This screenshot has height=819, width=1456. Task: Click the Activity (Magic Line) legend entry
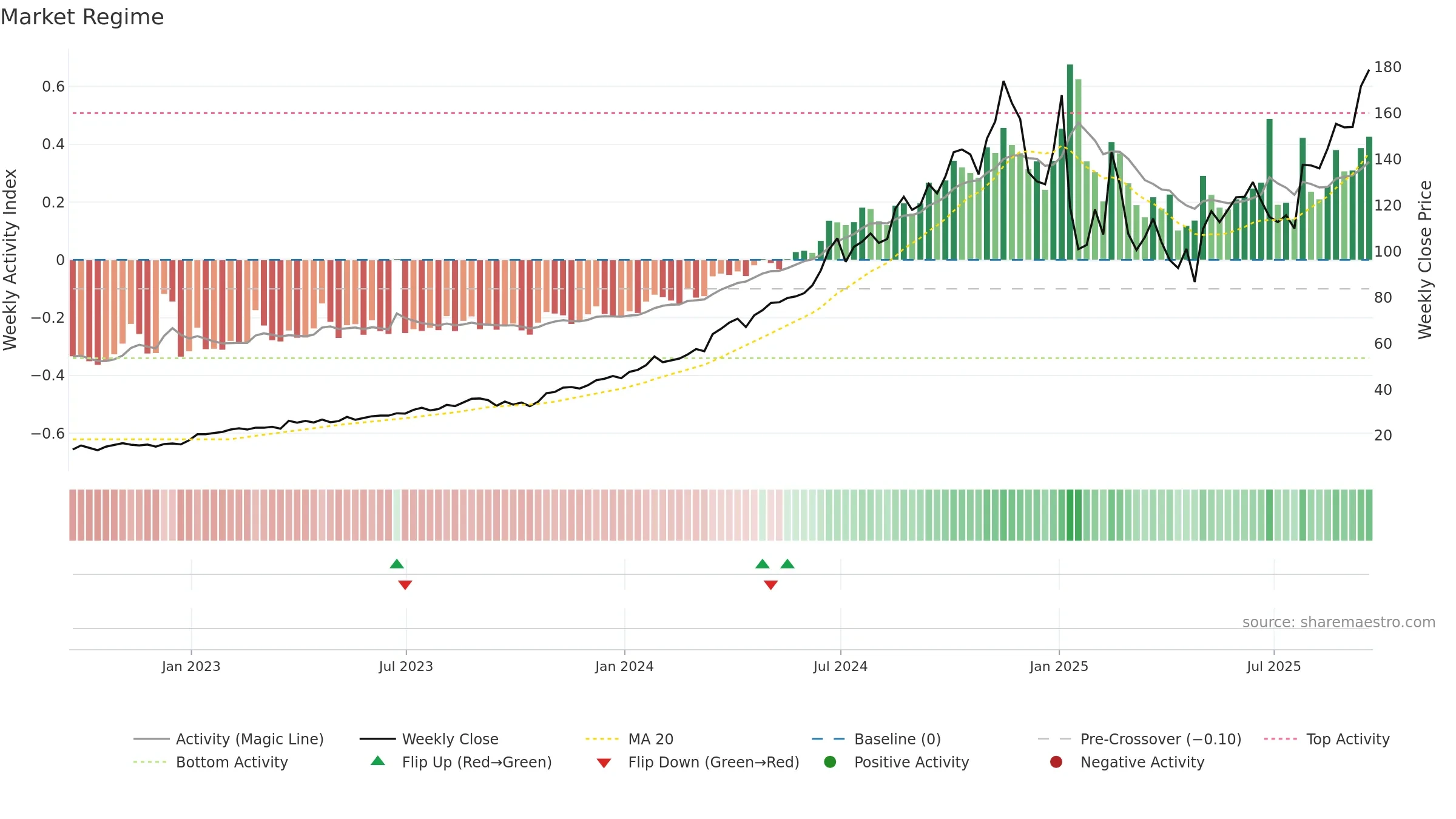pyautogui.click(x=229, y=739)
